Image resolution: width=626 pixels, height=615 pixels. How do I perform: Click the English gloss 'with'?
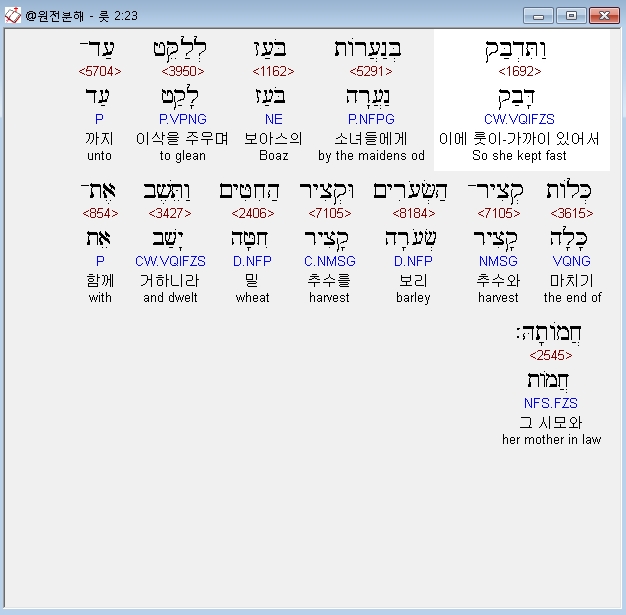click(x=100, y=298)
